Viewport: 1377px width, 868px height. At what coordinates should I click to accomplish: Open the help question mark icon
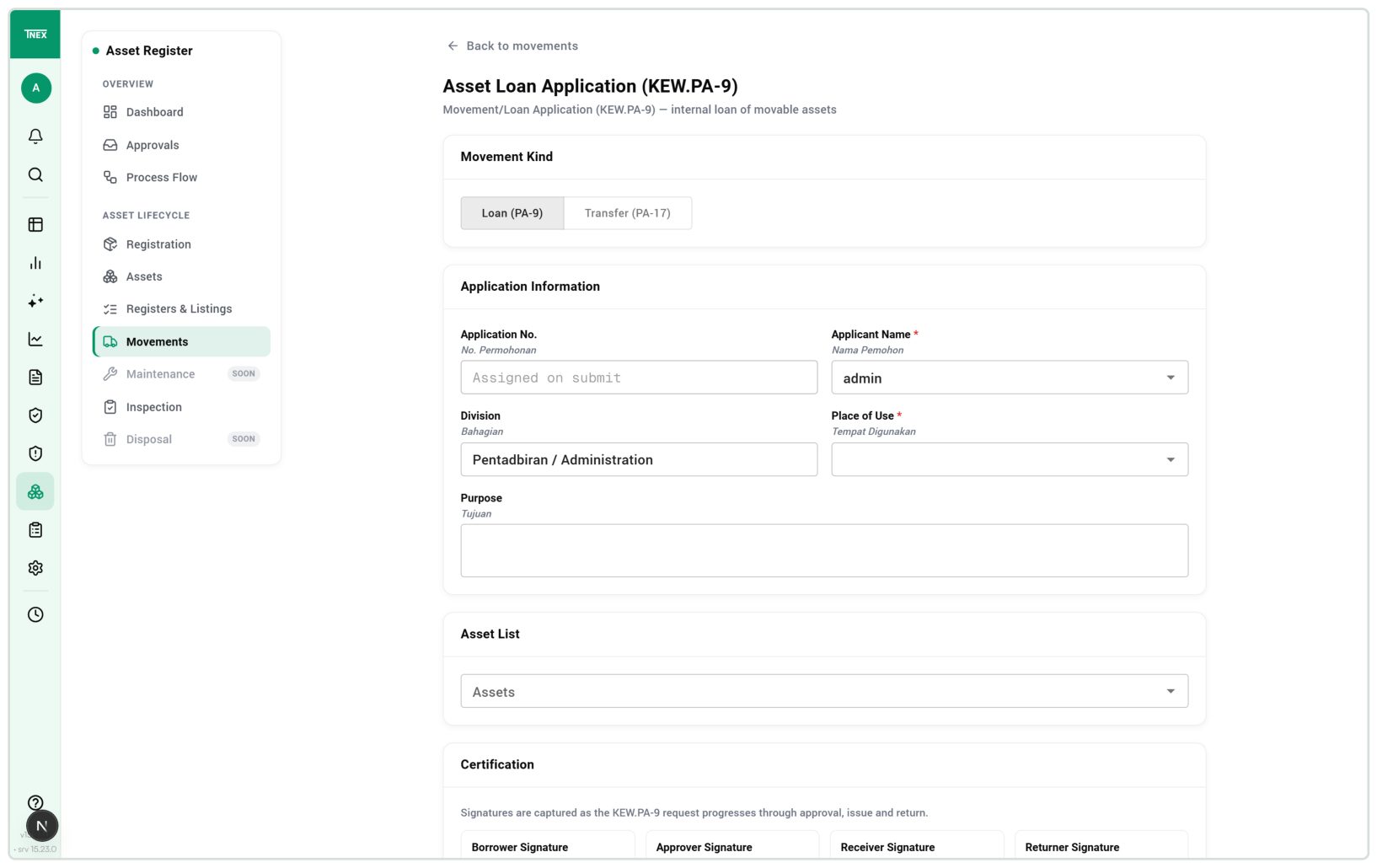(x=35, y=802)
